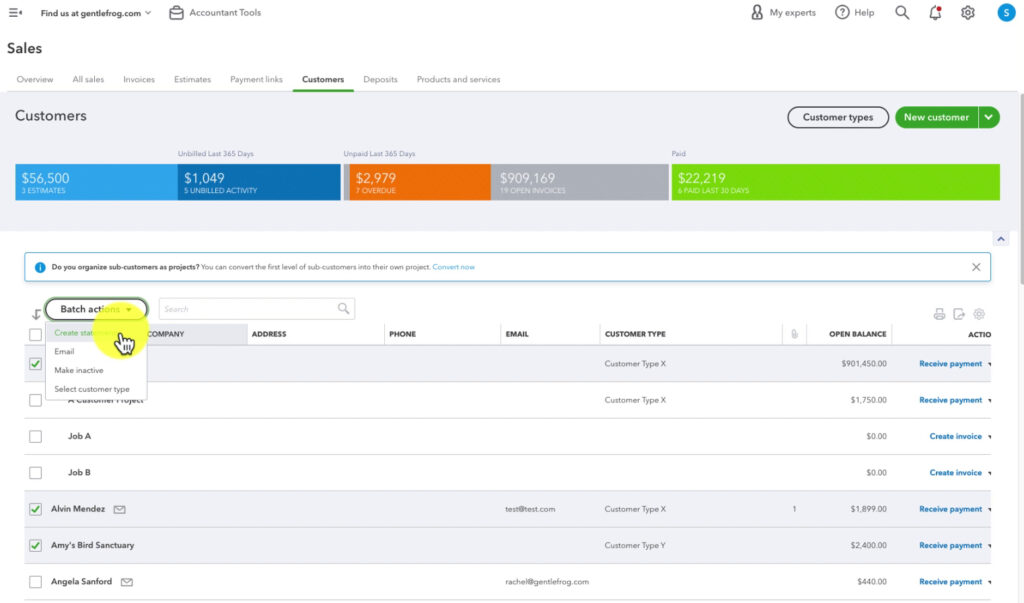Switch to the Invoices tab

tap(139, 79)
